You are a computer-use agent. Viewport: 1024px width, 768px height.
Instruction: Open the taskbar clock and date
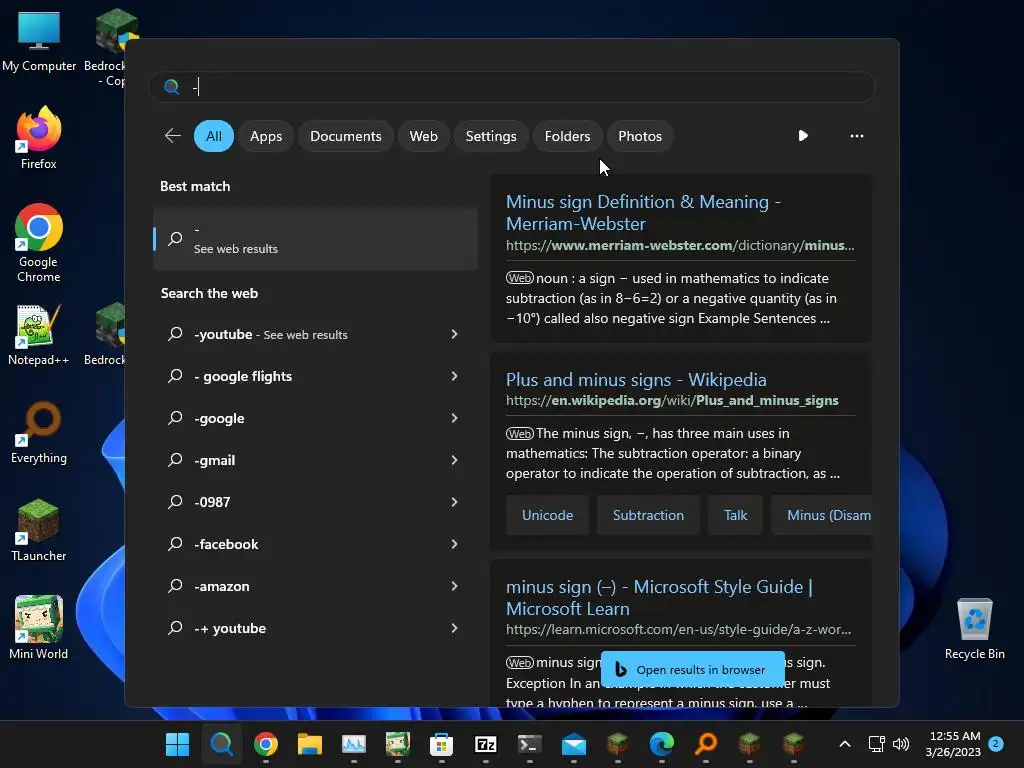953,744
